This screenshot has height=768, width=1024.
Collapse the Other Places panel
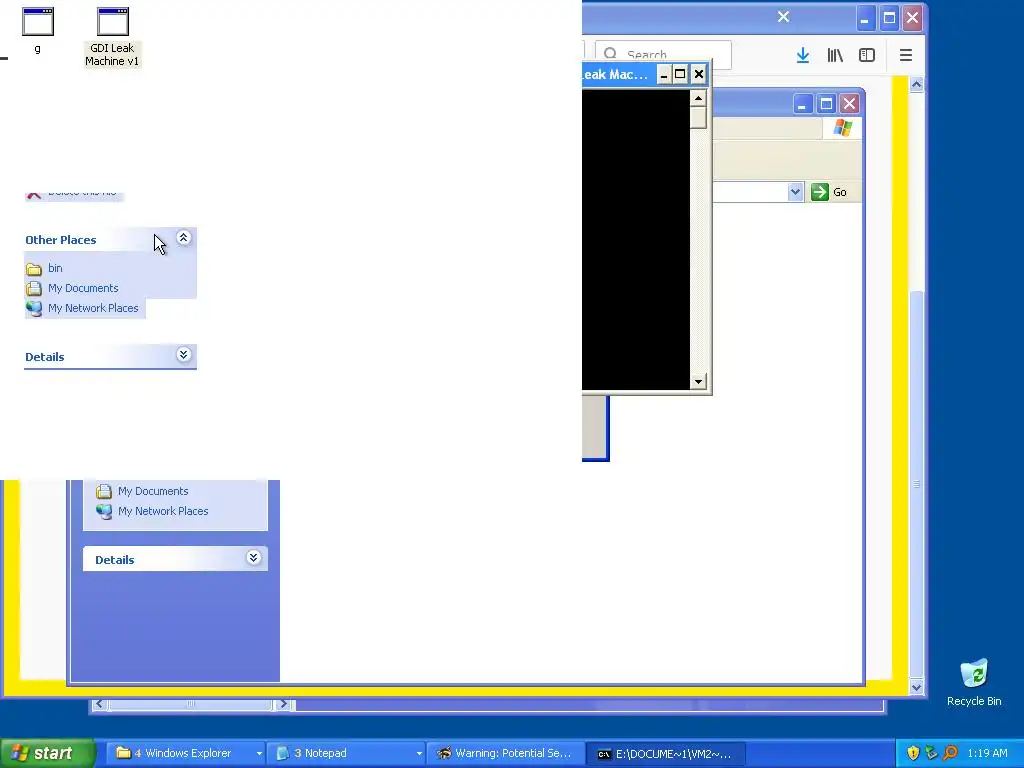coord(184,238)
